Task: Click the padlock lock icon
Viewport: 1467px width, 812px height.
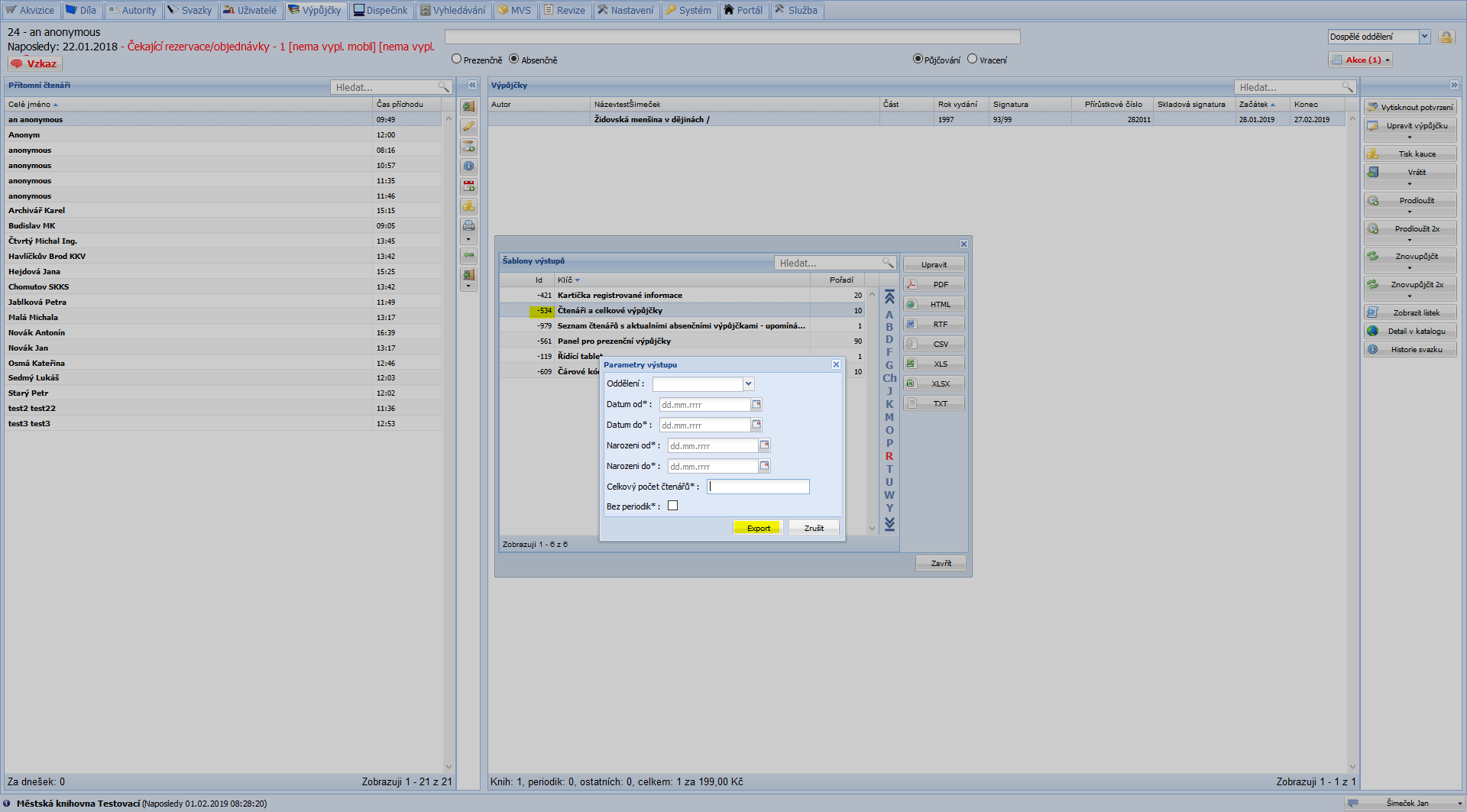Action: coord(1446,37)
